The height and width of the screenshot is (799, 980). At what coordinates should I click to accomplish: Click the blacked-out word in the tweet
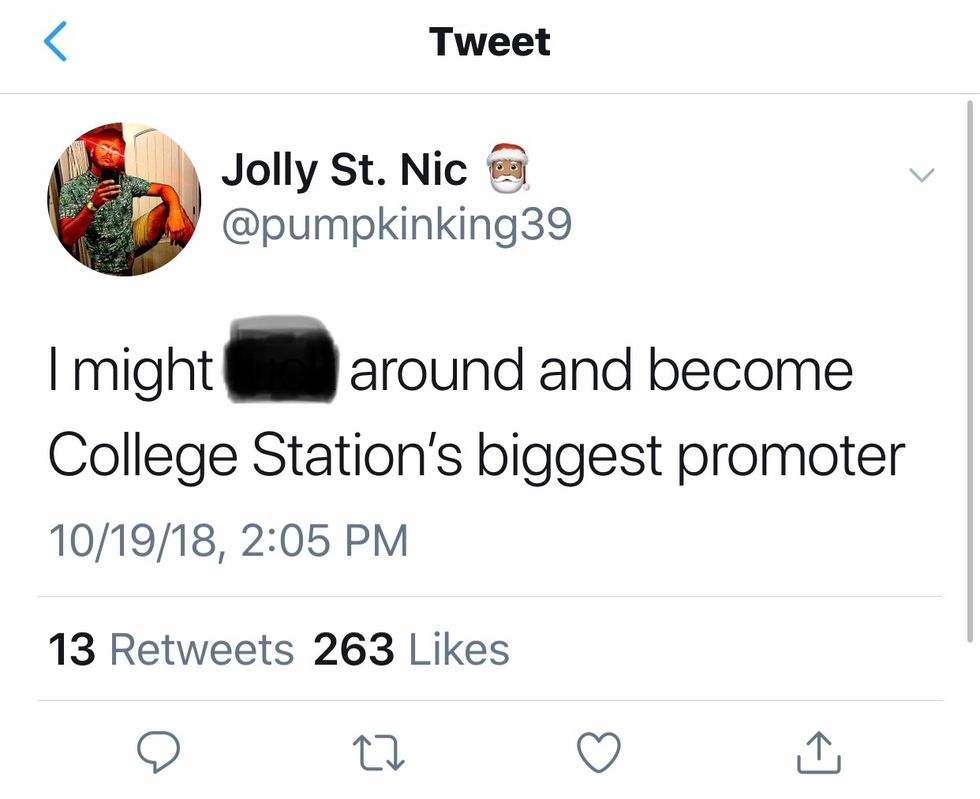pos(281,369)
